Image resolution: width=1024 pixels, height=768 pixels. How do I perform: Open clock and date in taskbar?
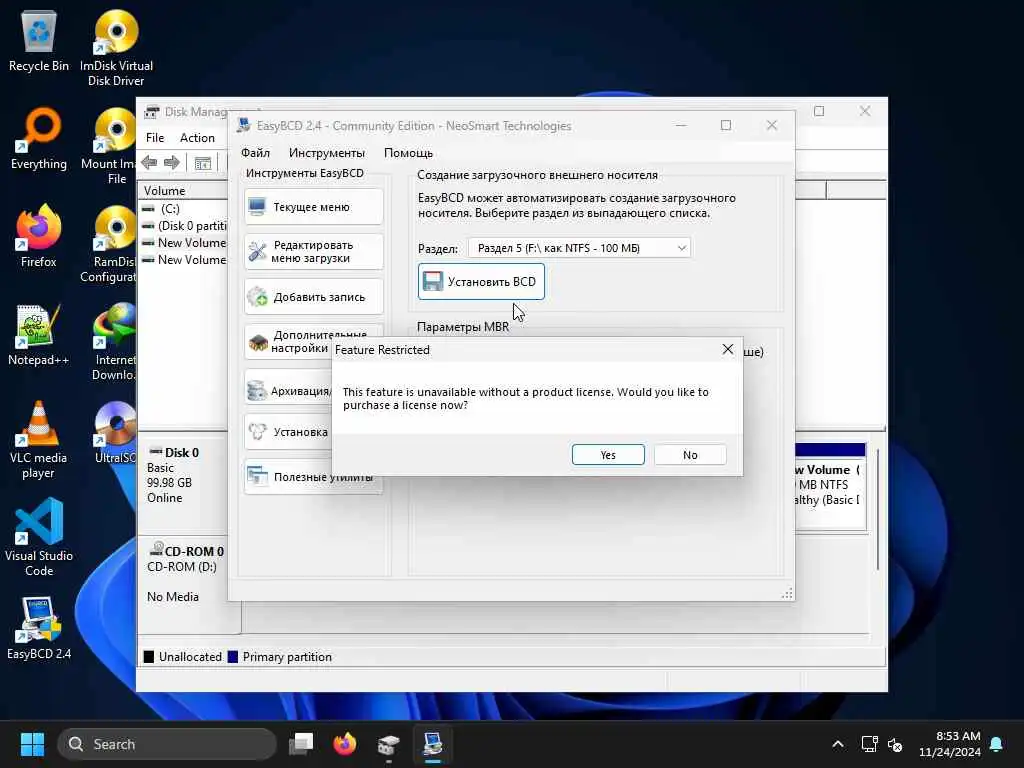click(950, 744)
